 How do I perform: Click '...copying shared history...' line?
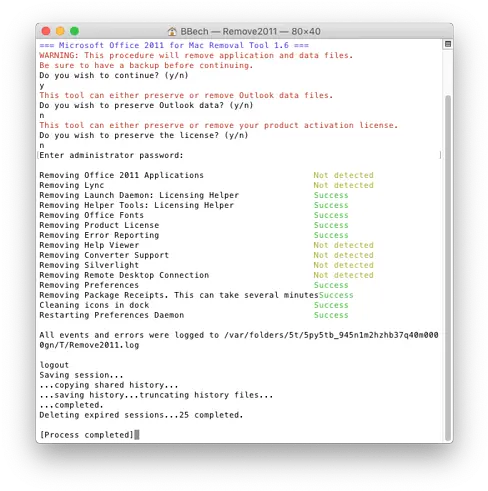coord(109,385)
